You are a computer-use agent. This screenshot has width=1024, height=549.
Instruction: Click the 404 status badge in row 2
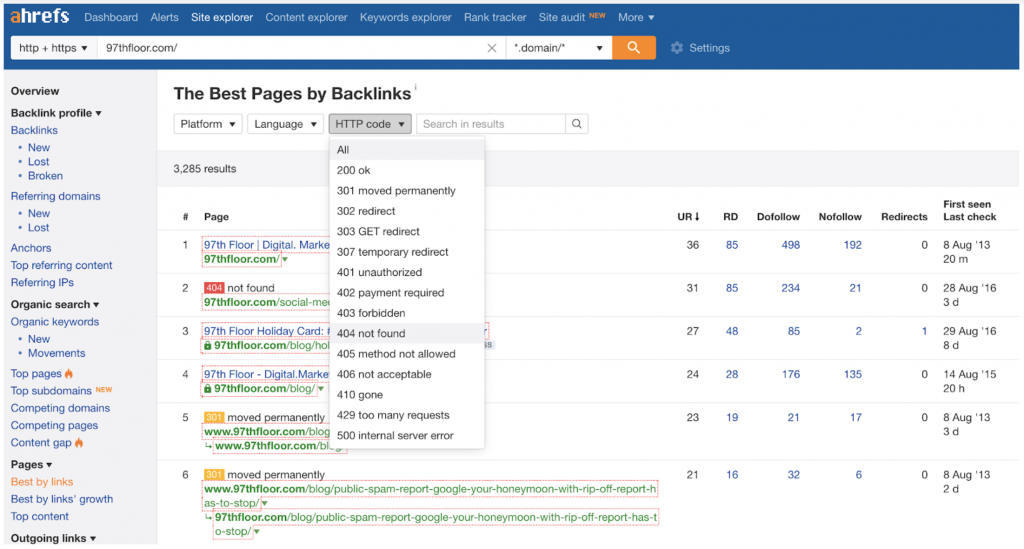[x=214, y=288]
